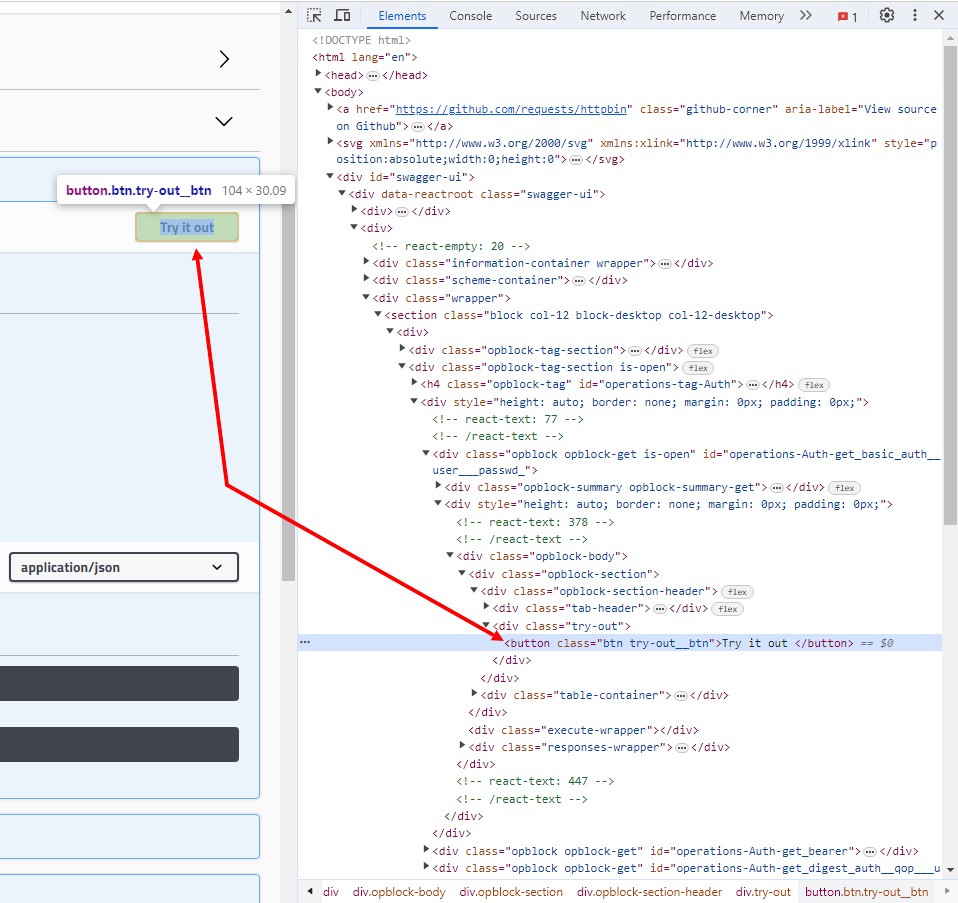Open the application/json content type dropdown
This screenshot has width=958, height=903.
(x=123, y=567)
